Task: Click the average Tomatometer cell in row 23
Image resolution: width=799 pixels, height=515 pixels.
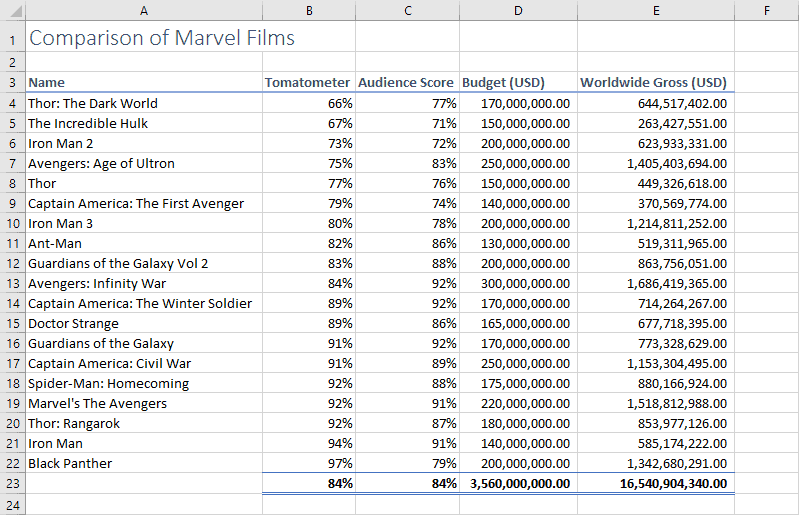Action: tap(309, 483)
